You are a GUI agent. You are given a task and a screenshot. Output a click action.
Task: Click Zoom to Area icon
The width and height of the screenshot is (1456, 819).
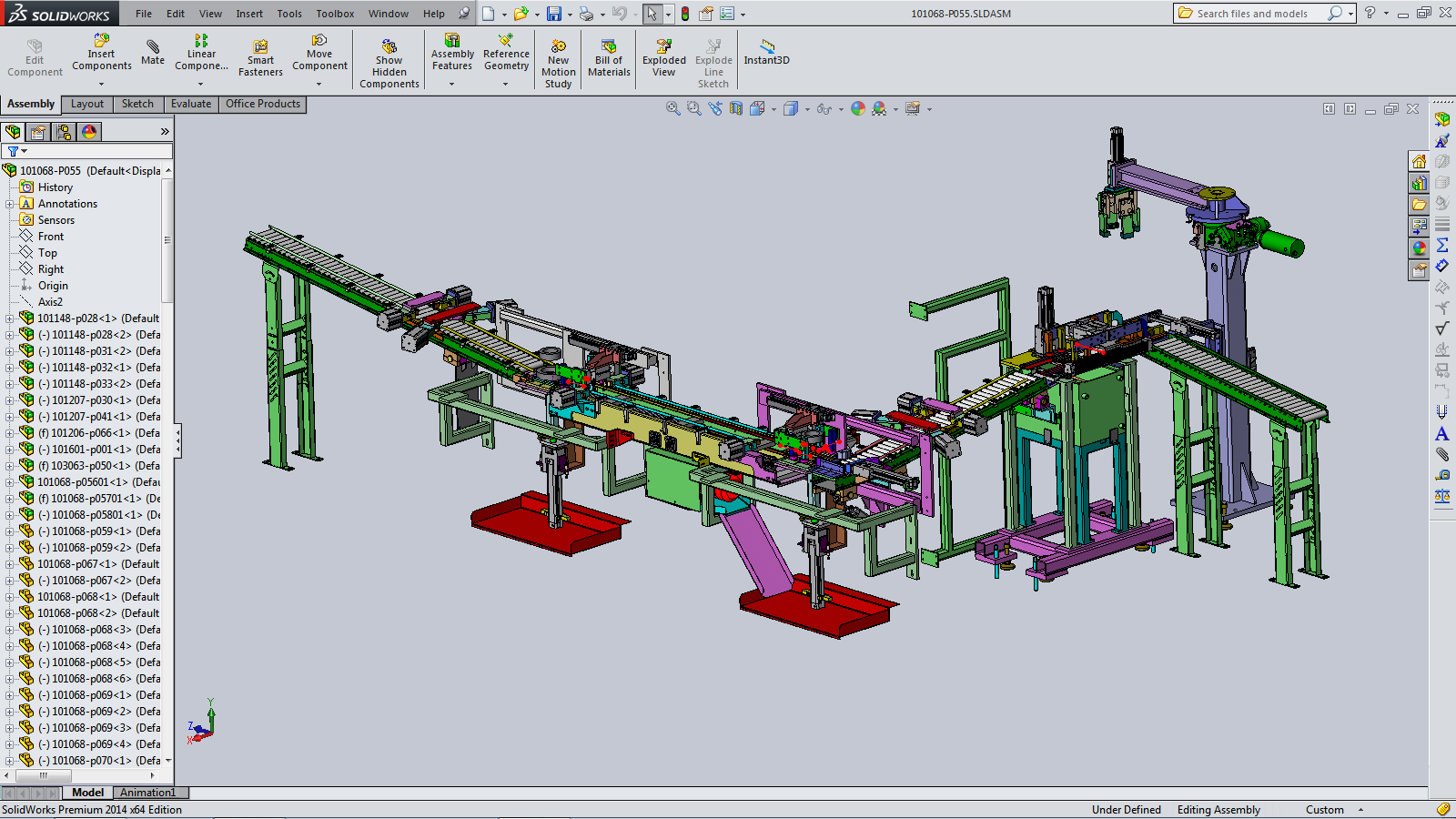[694, 108]
